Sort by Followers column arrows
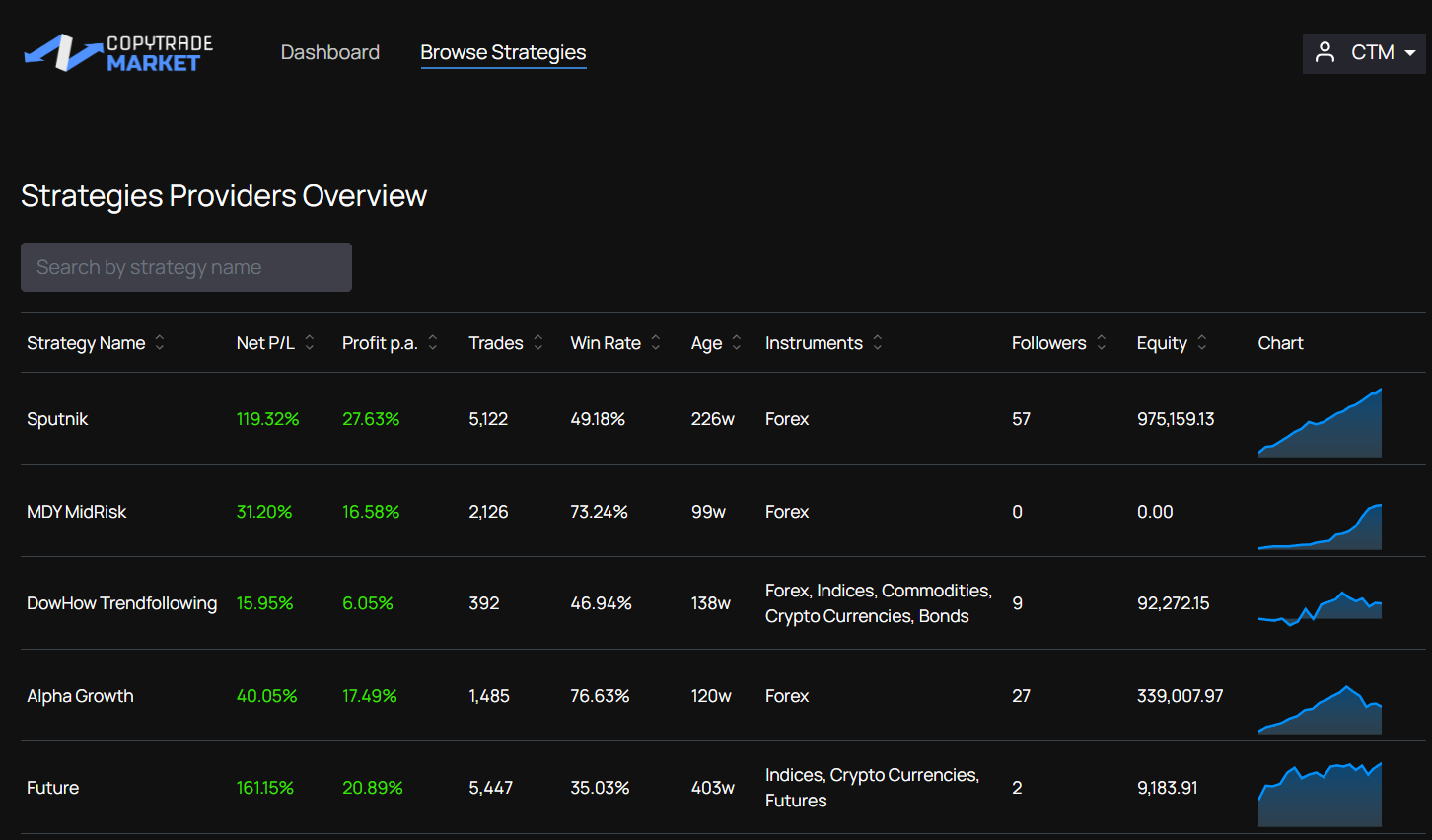 coord(1102,342)
